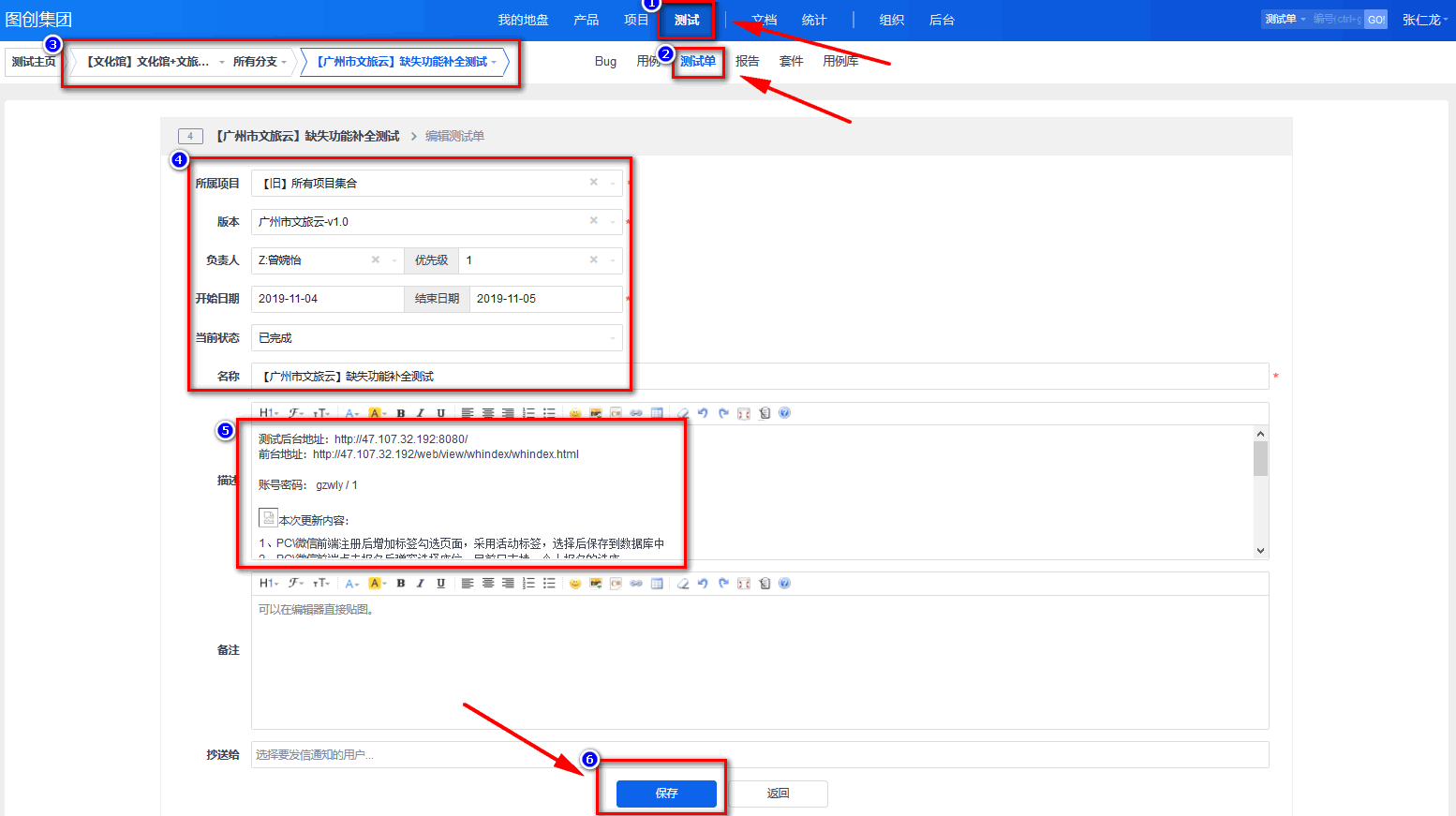This screenshot has height=816, width=1456.
Task: Click bold in the description editor toolbar
Action: click(401, 413)
